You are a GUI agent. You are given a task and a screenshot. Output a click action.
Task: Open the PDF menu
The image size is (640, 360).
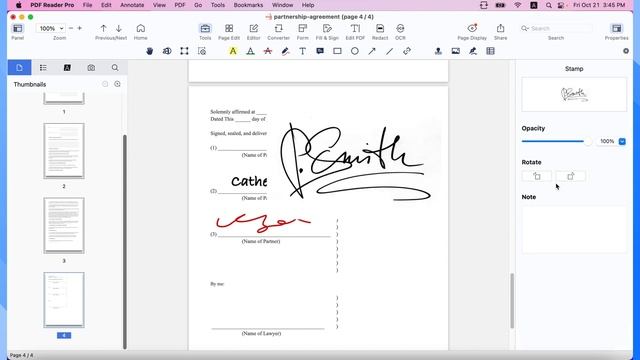pos(180,5)
